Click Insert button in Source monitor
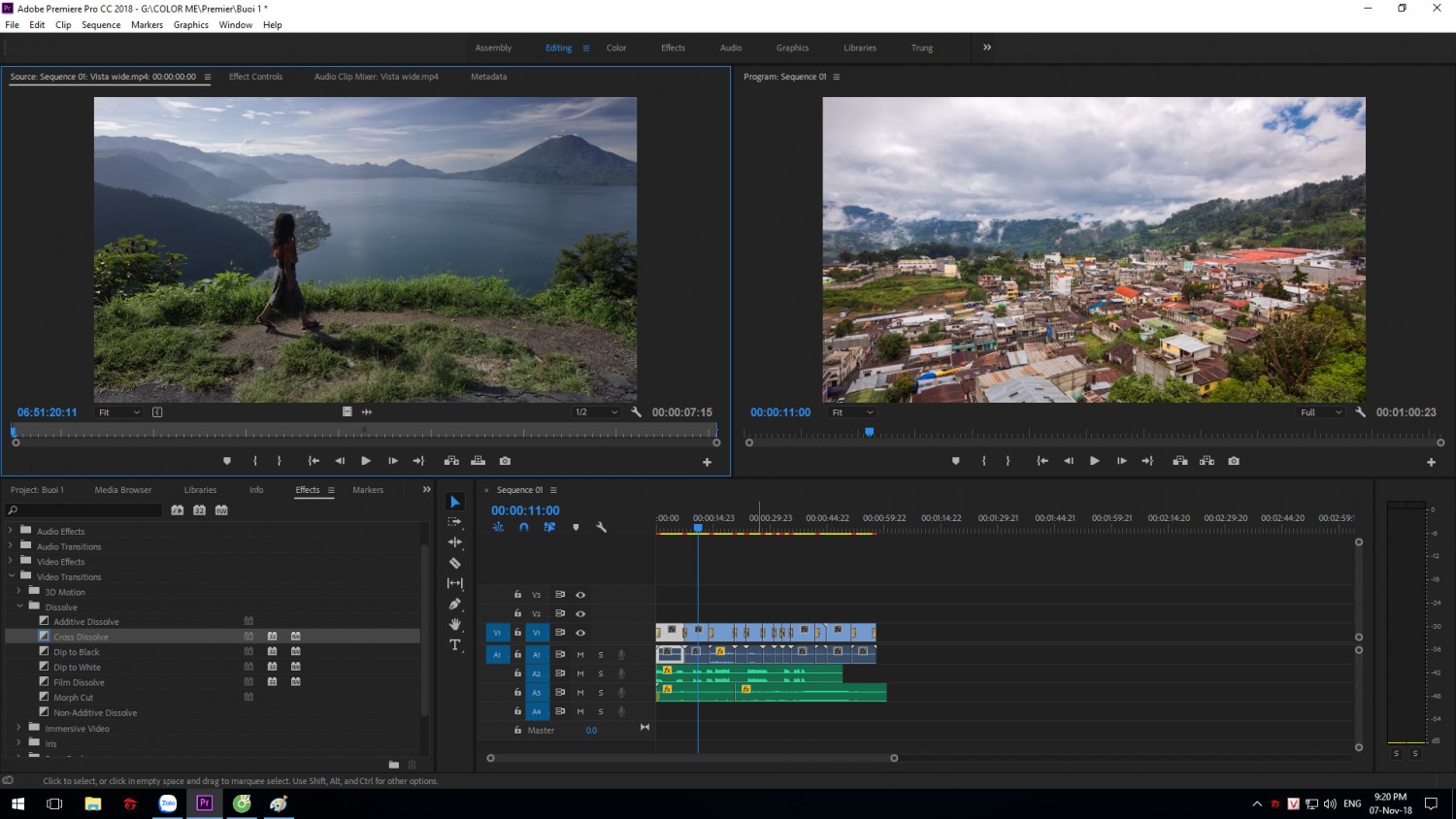1456x819 pixels. pyautogui.click(x=451, y=461)
